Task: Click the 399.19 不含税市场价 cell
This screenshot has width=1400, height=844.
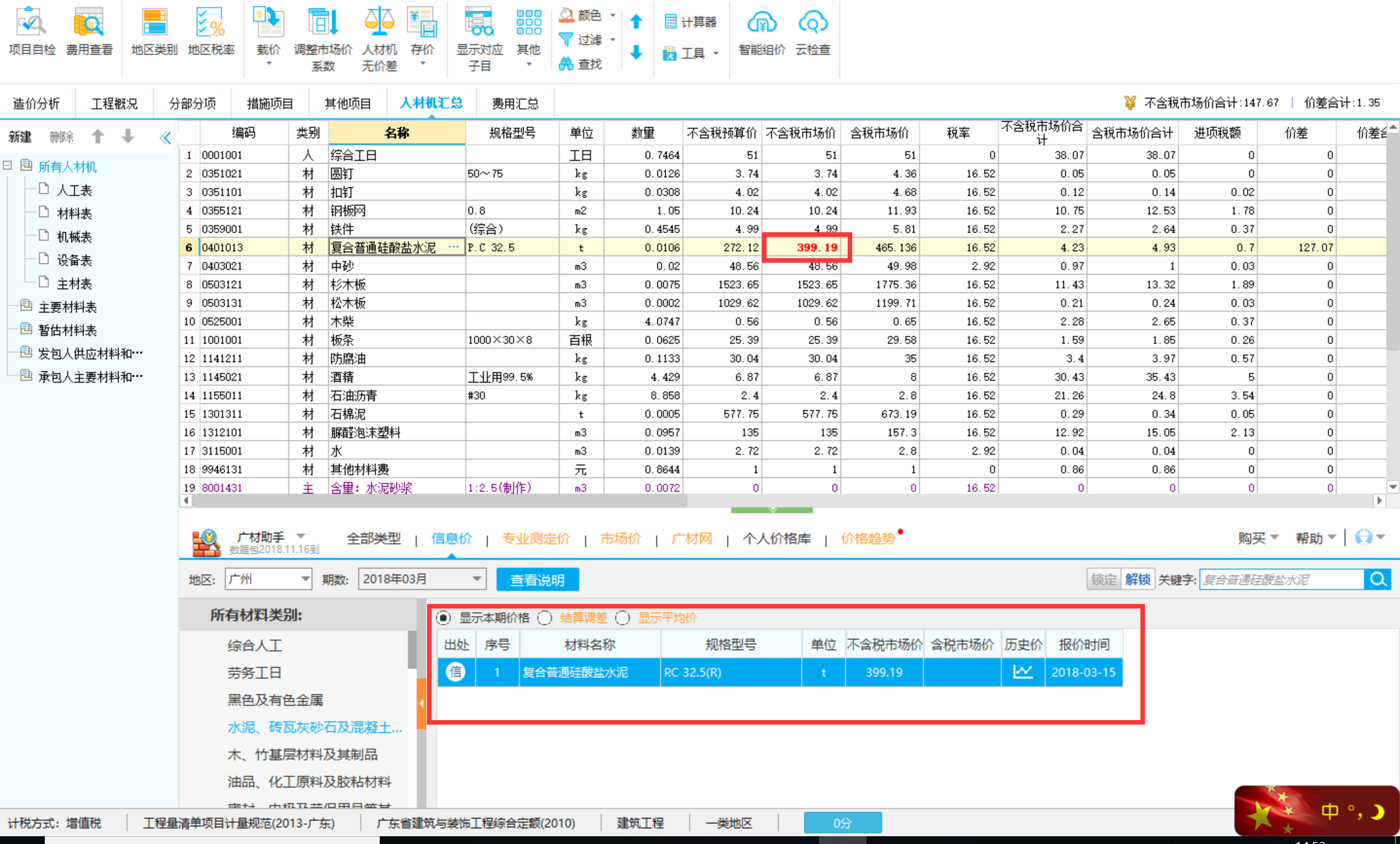Action: click(x=802, y=247)
